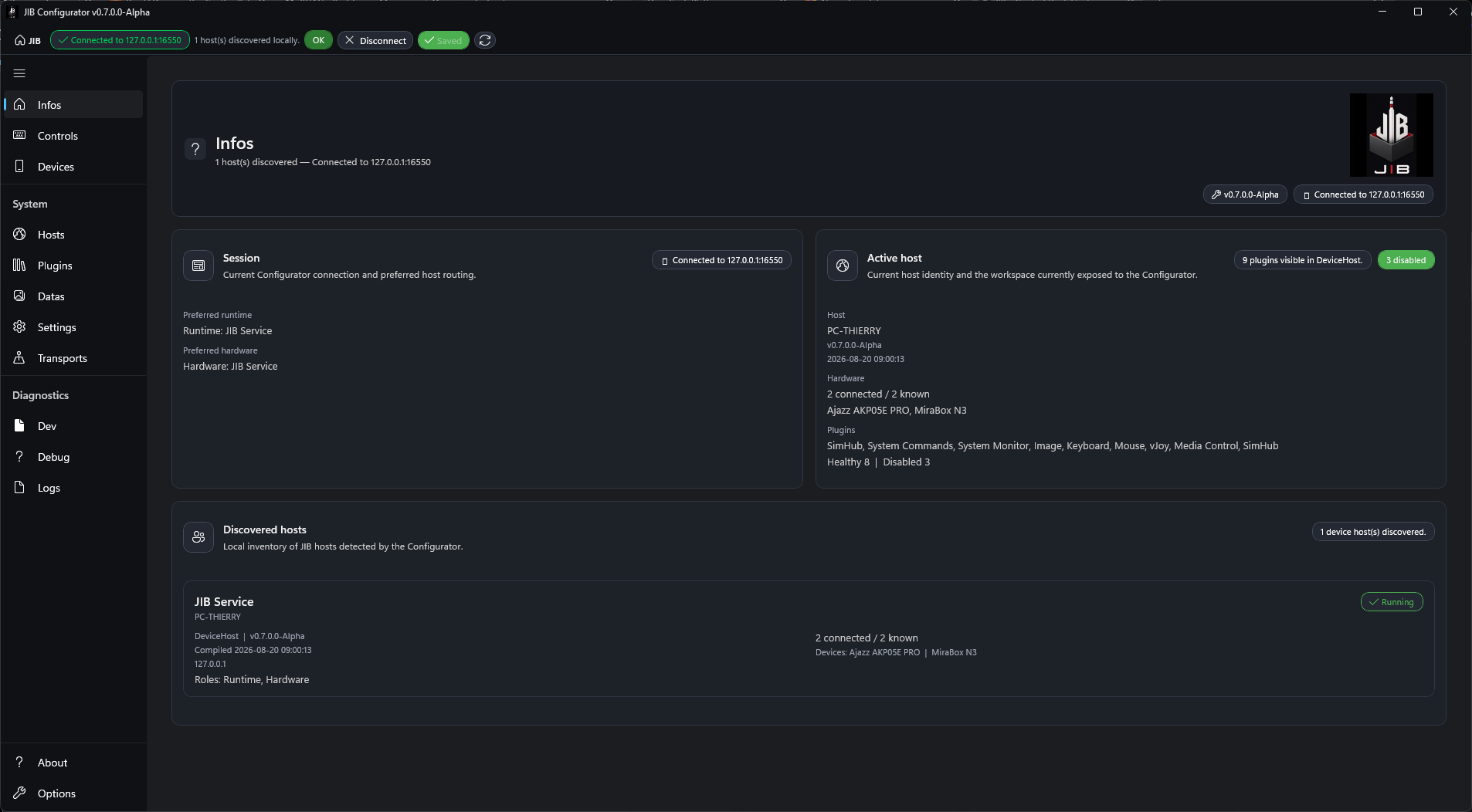Click the top toolbar Connected to 127.0.0.1:16550 badge

(x=120, y=40)
